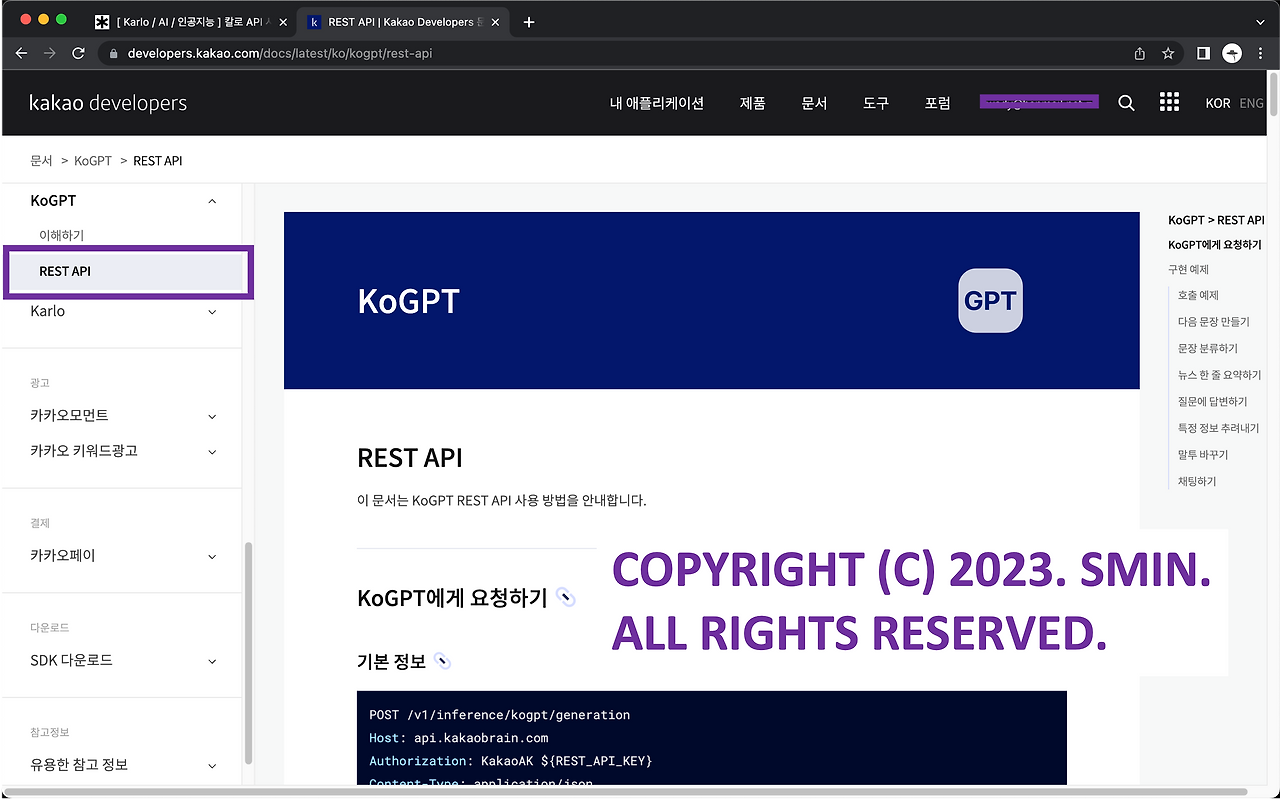
Task: Copy anchor link next to 기본 정보
Action: point(442,661)
